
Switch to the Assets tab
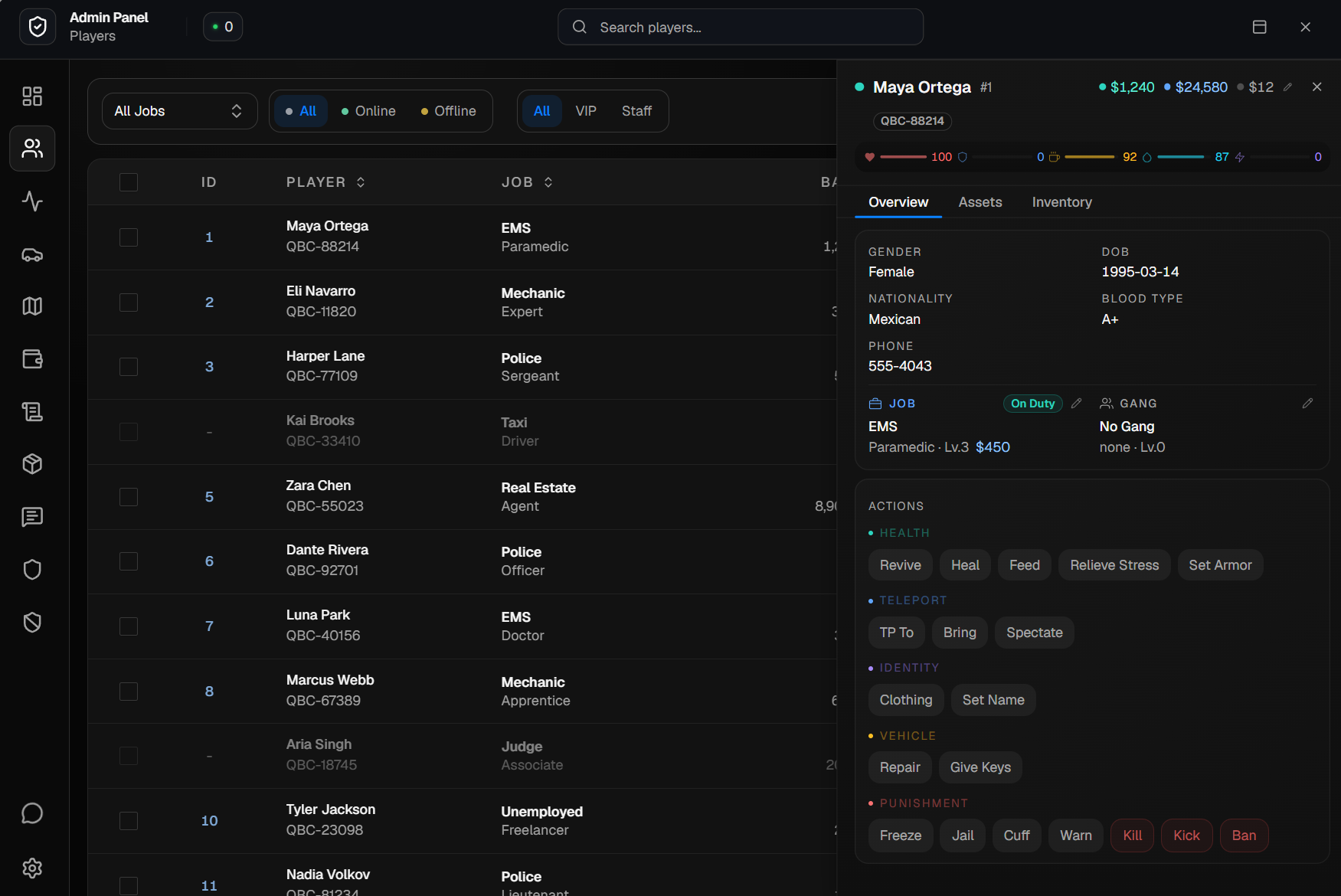pyautogui.click(x=980, y=202)
